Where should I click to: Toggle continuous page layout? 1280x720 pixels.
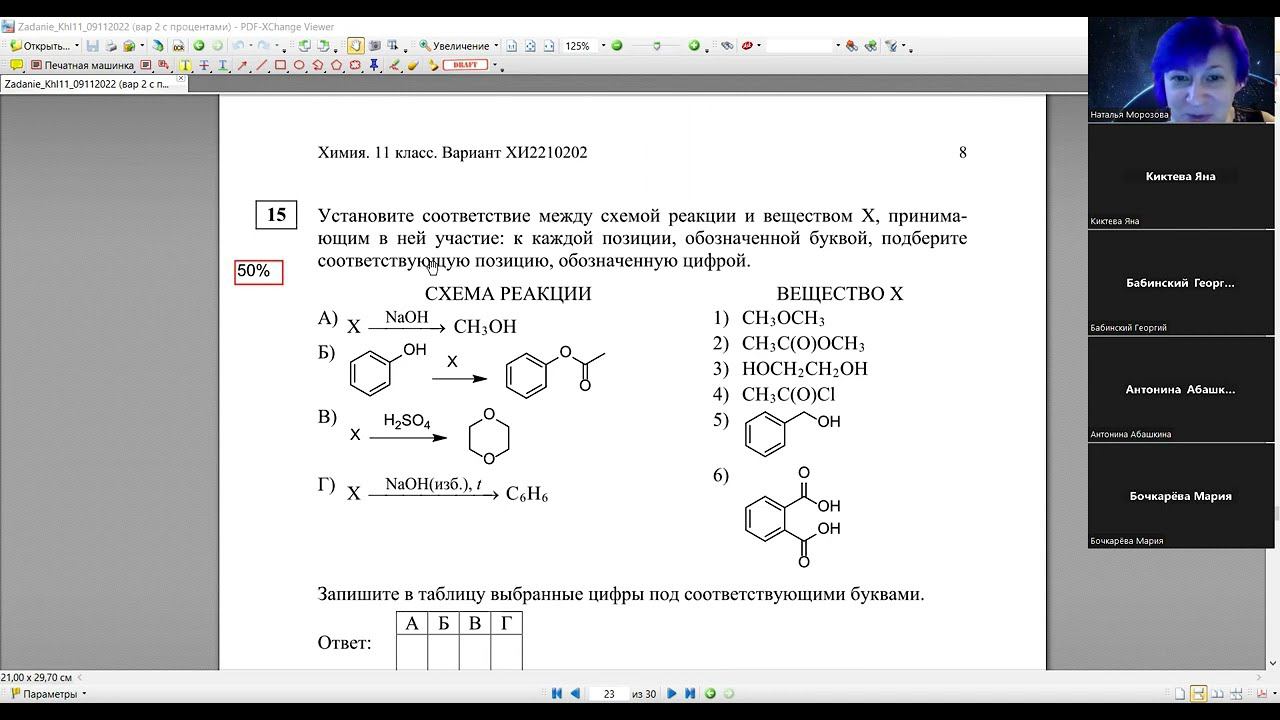(x=1198, y=694)
